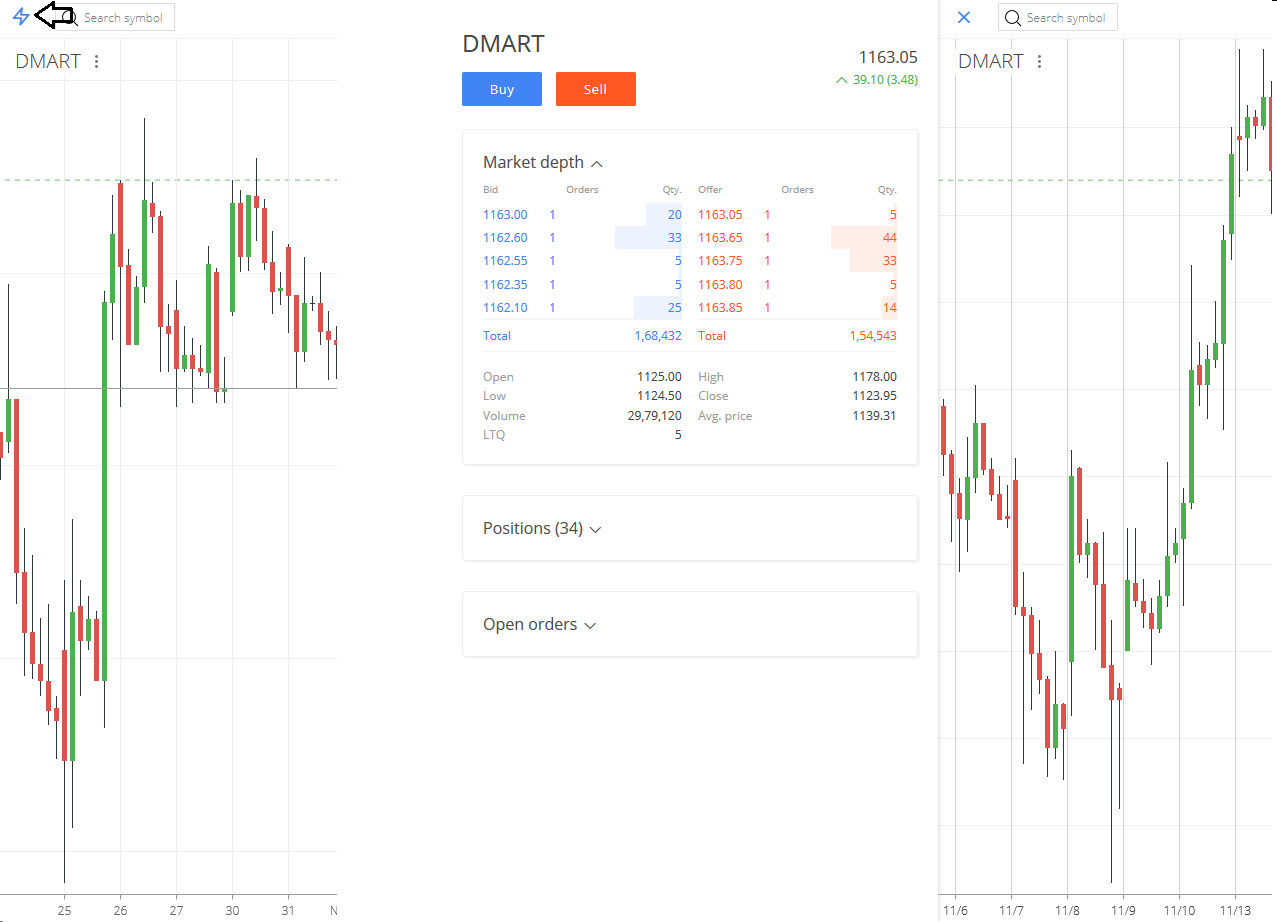Image resolution: width=1277 pixels, height=922 pixels.
Task: Click the blue Buy button
Action: pos(502,89)
